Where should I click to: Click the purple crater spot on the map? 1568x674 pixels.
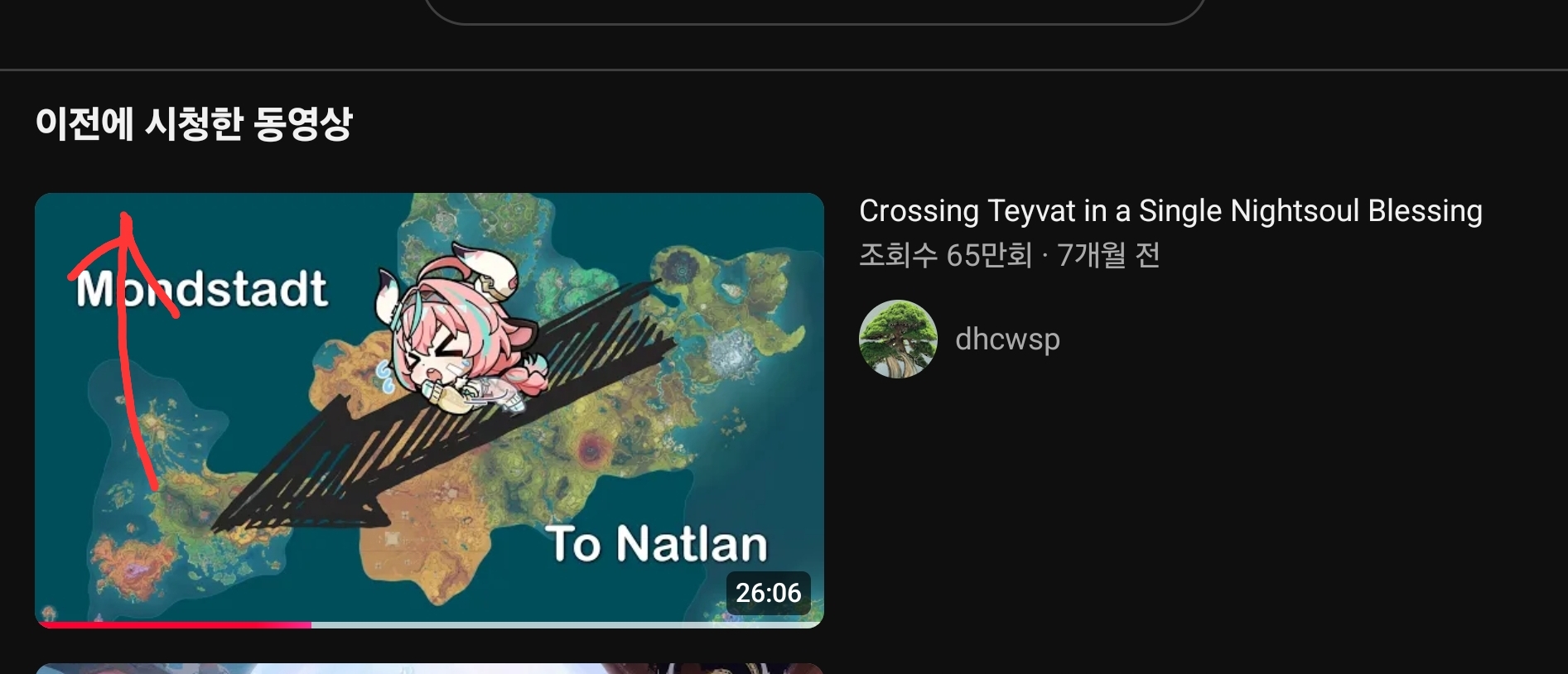pyautogui.click(x=591, y=450)
